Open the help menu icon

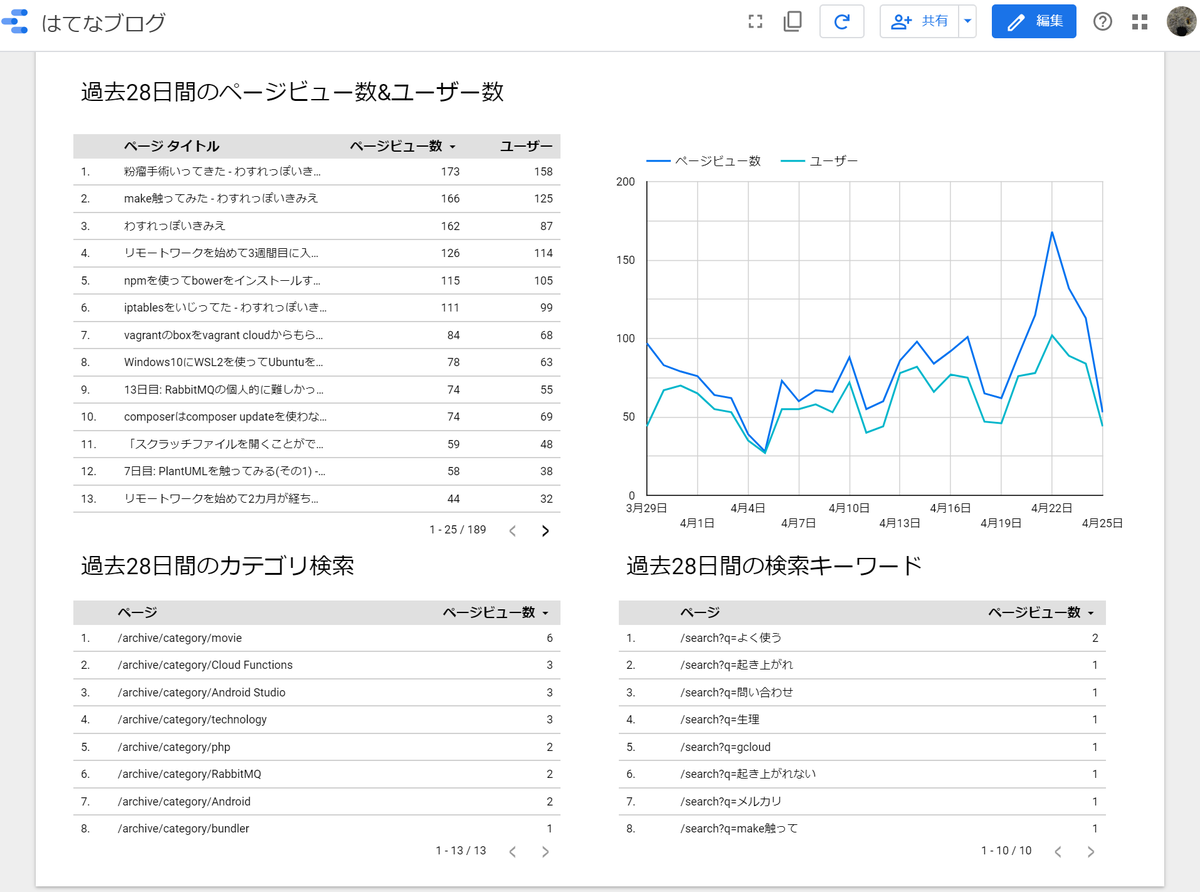tap(1103, 21)
